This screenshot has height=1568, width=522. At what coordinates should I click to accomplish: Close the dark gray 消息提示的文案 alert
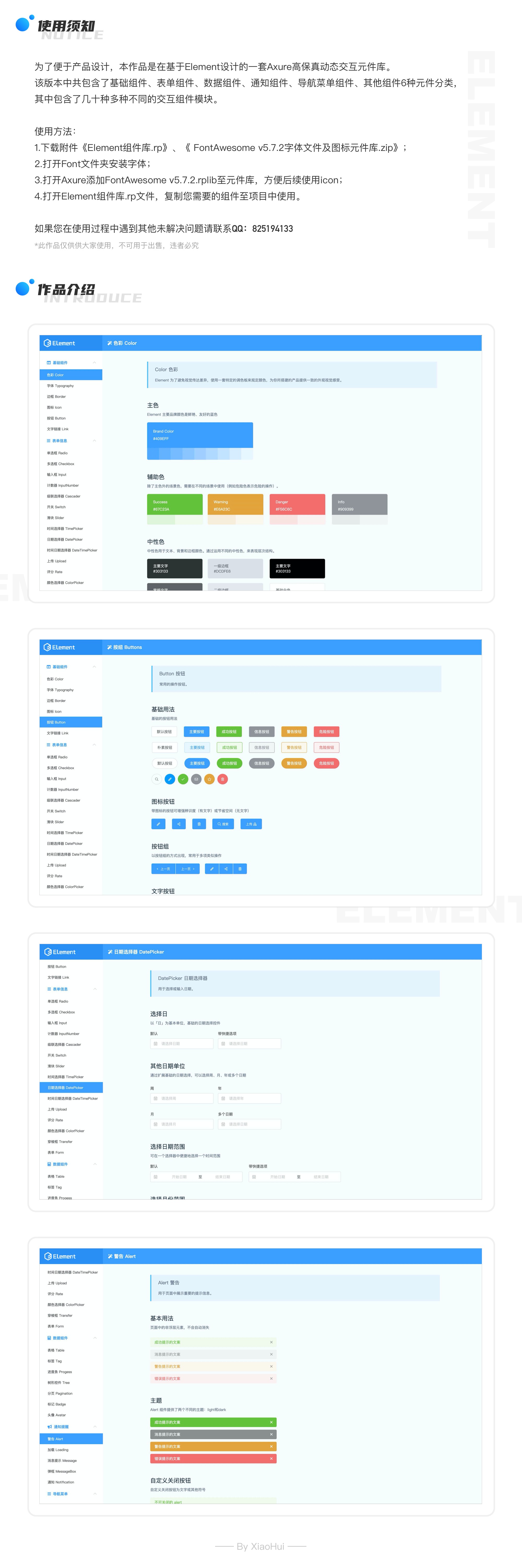[x=271, y=1435]
